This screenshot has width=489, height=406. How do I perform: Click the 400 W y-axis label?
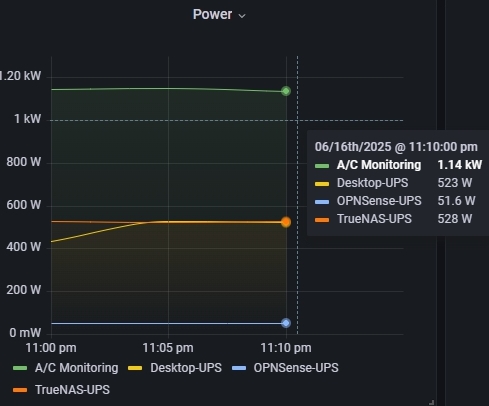[x=24, y=247]
